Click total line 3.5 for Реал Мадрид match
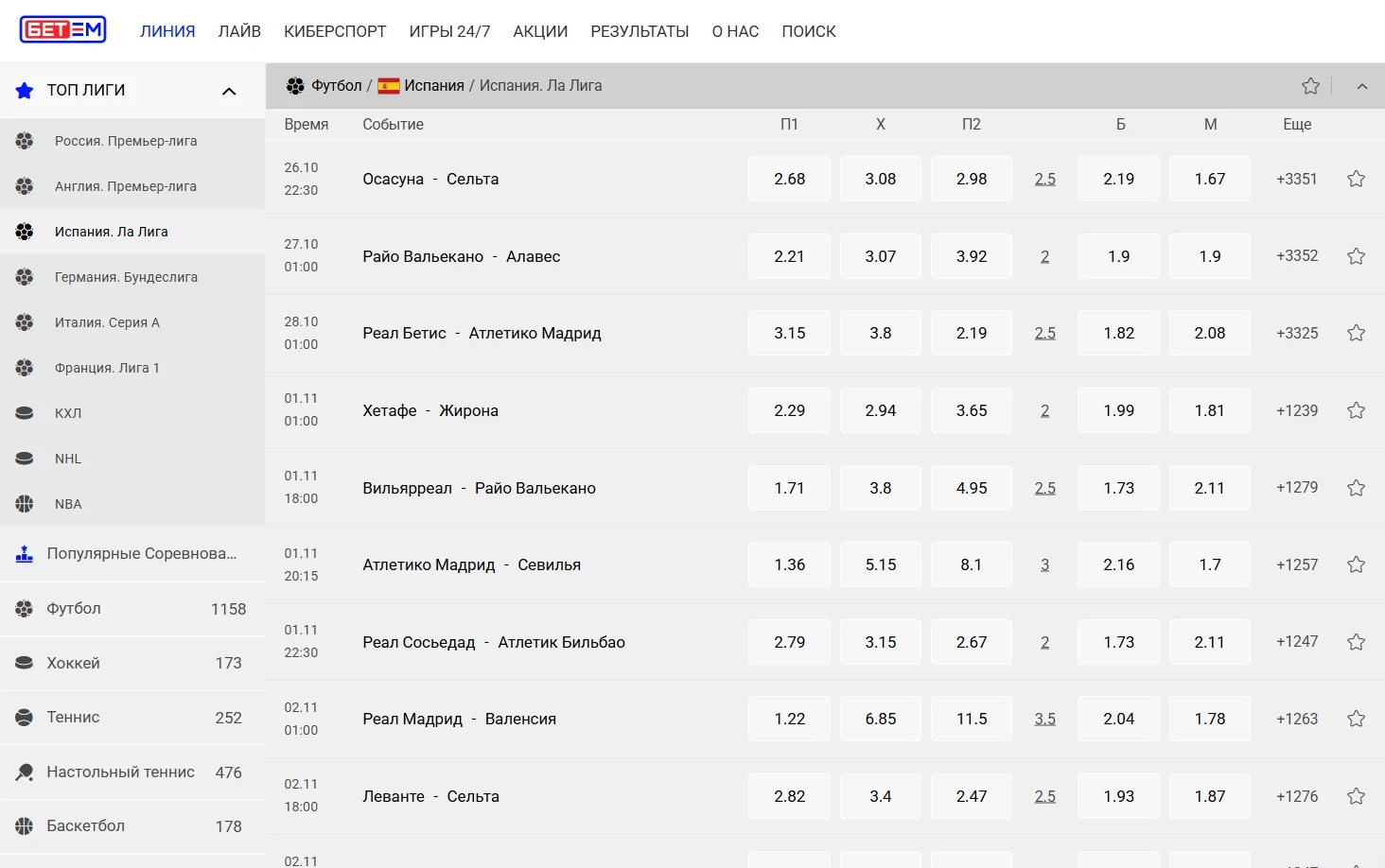The image size is (1385, 868). tap(1044, 719)
